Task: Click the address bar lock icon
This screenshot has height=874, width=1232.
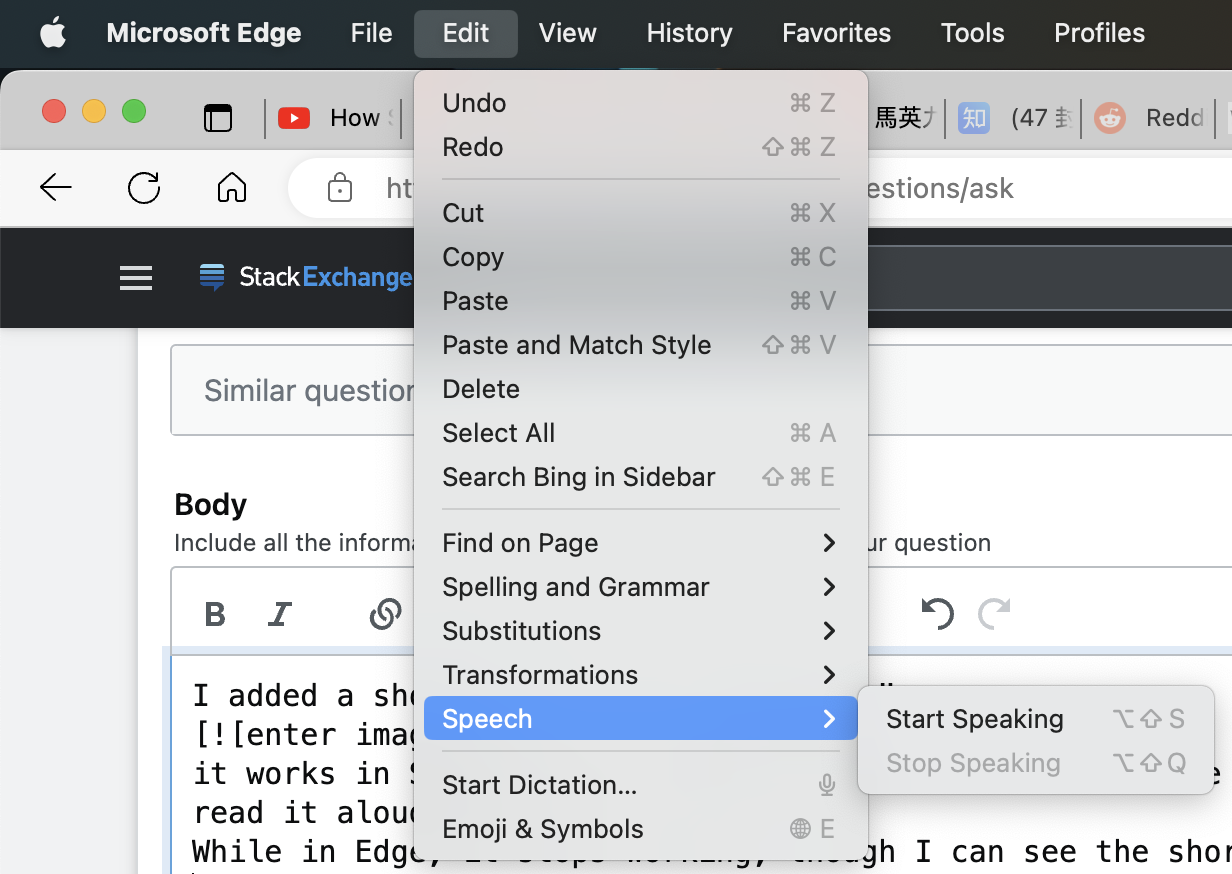Action: (340, 187)
